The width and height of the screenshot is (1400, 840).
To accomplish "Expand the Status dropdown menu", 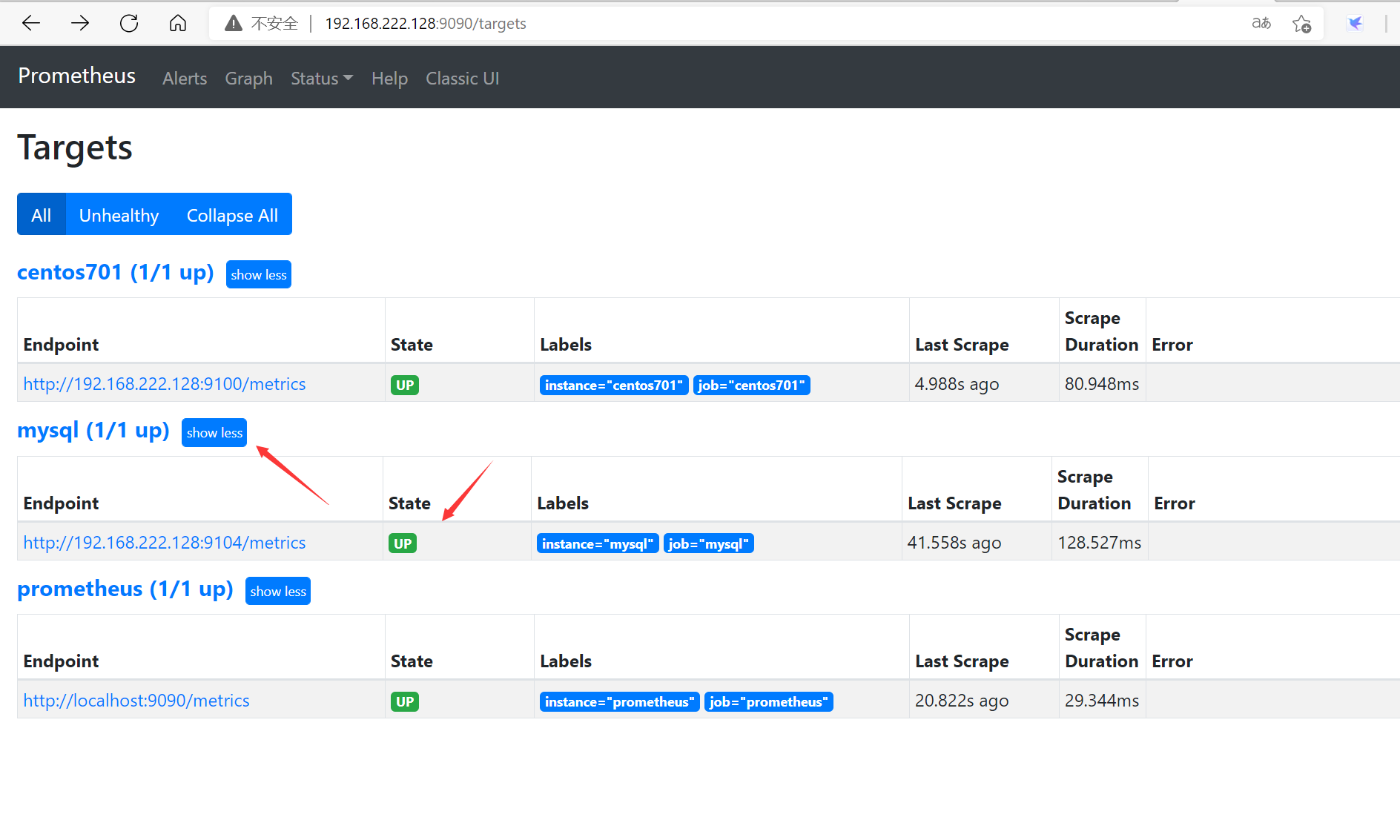I will [x=322, y=79].
